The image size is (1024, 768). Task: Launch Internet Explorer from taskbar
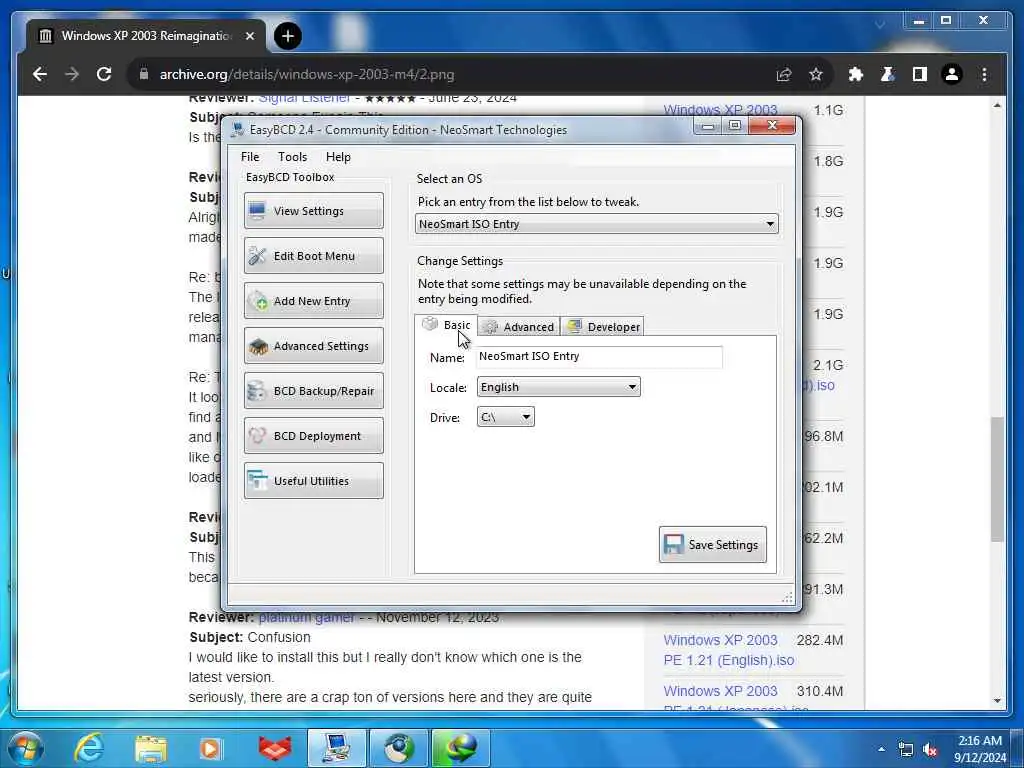tap(89, 748)
